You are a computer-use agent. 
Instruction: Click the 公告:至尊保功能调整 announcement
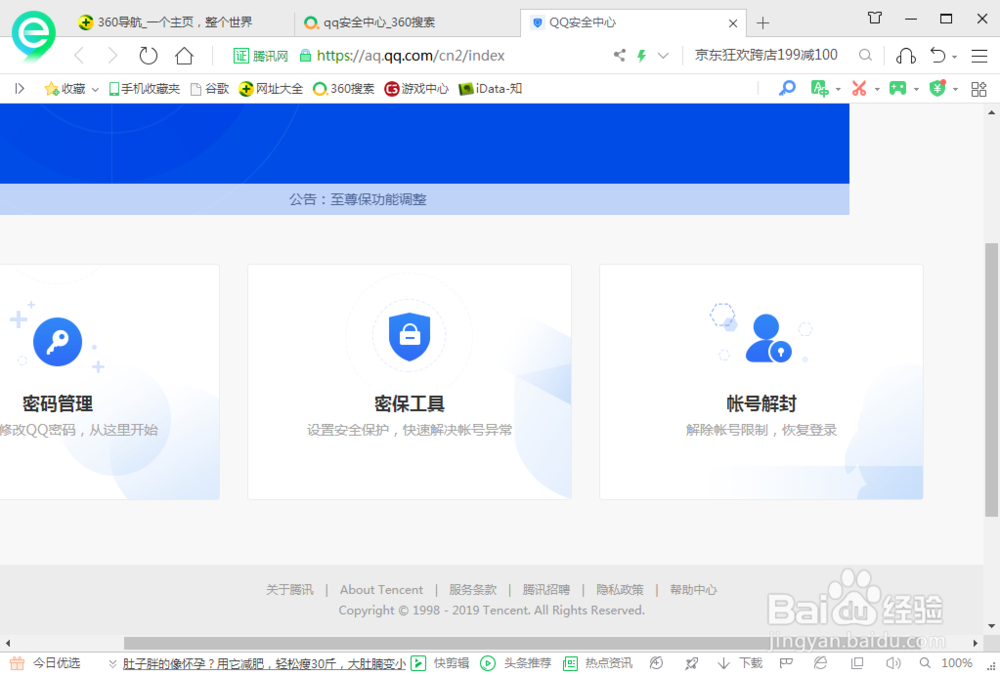[358, 200]
